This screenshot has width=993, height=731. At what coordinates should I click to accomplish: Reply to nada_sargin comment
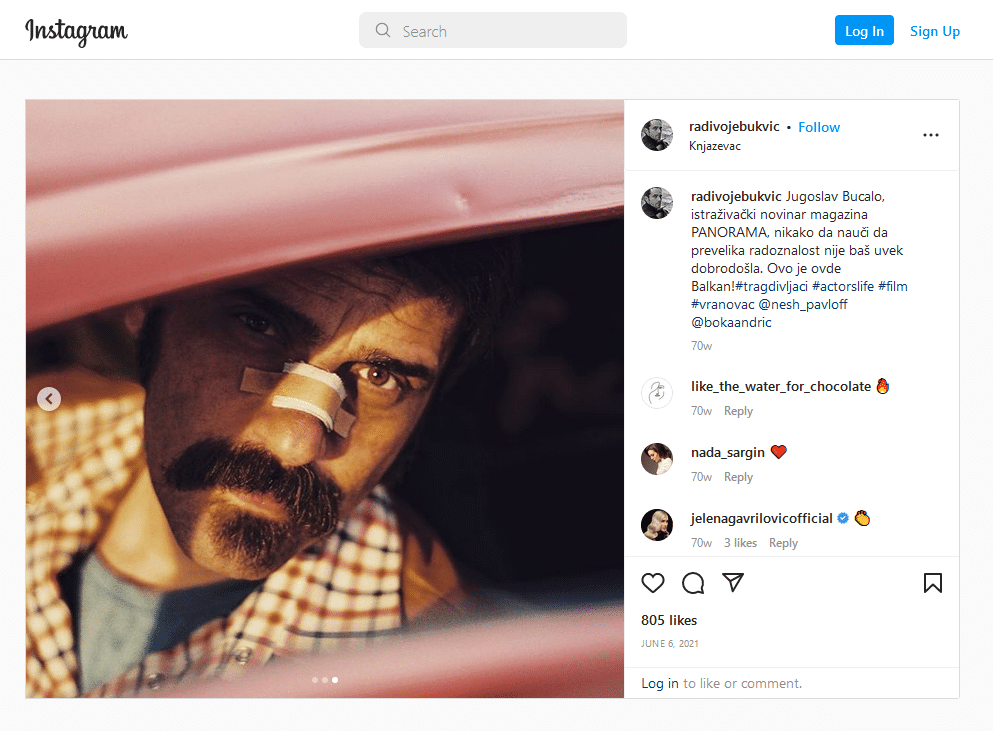click(738, 477)
